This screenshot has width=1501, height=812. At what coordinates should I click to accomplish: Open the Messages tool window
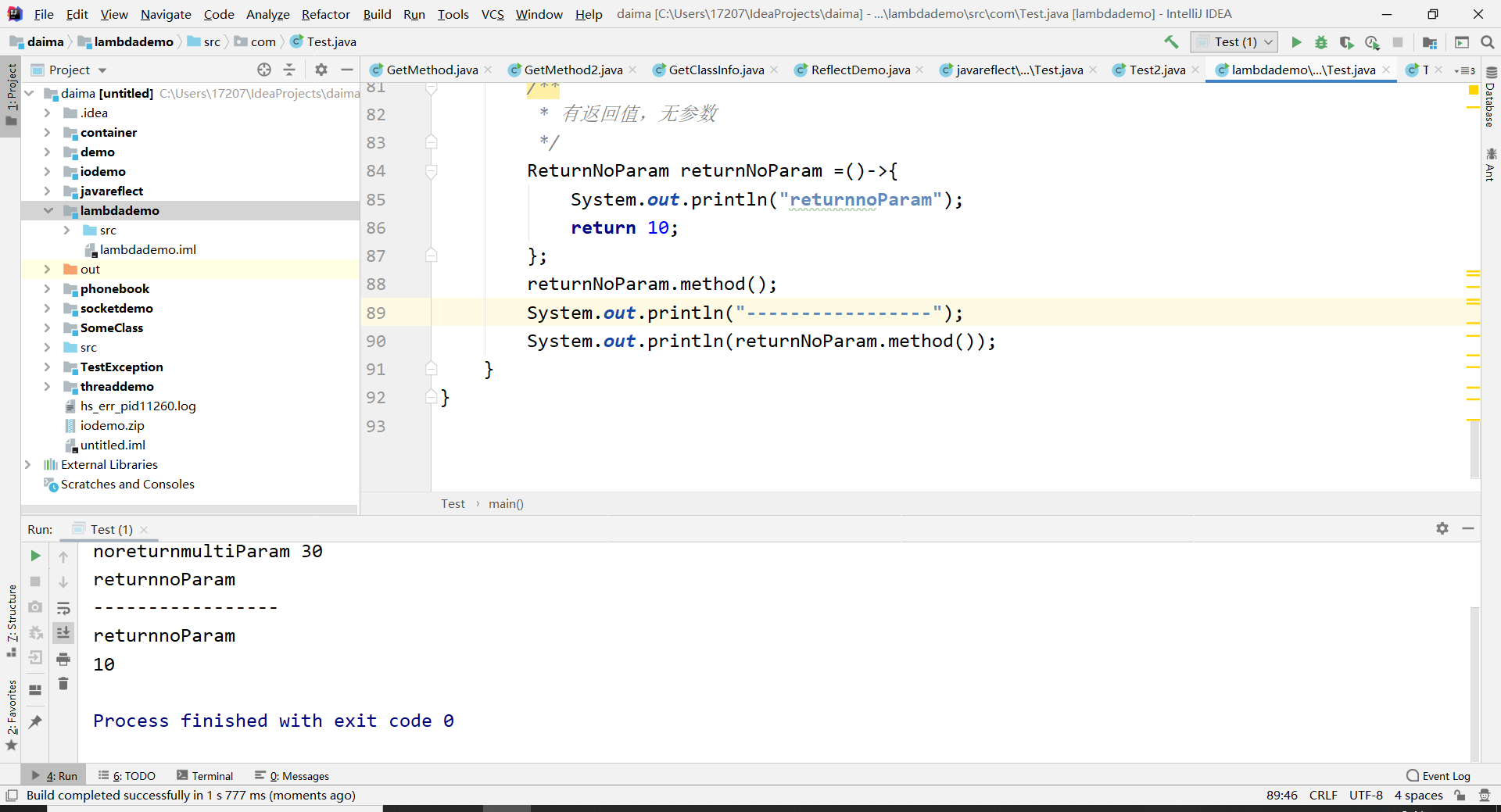tap(292, 776)
